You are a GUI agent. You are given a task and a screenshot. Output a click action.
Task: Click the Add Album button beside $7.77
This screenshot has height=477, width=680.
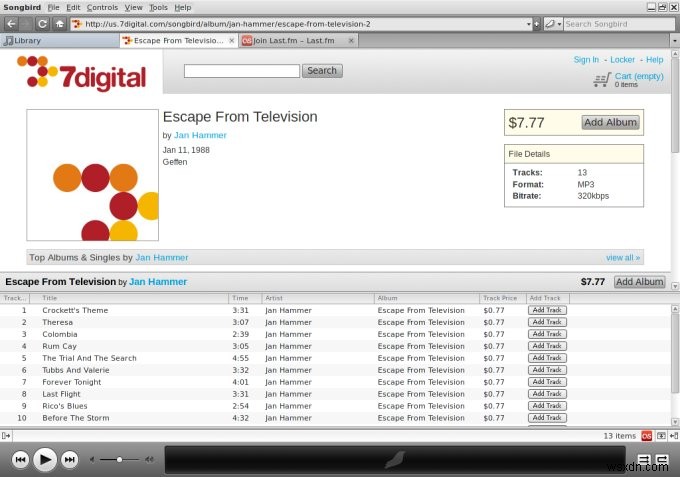(x=610, y=122)
